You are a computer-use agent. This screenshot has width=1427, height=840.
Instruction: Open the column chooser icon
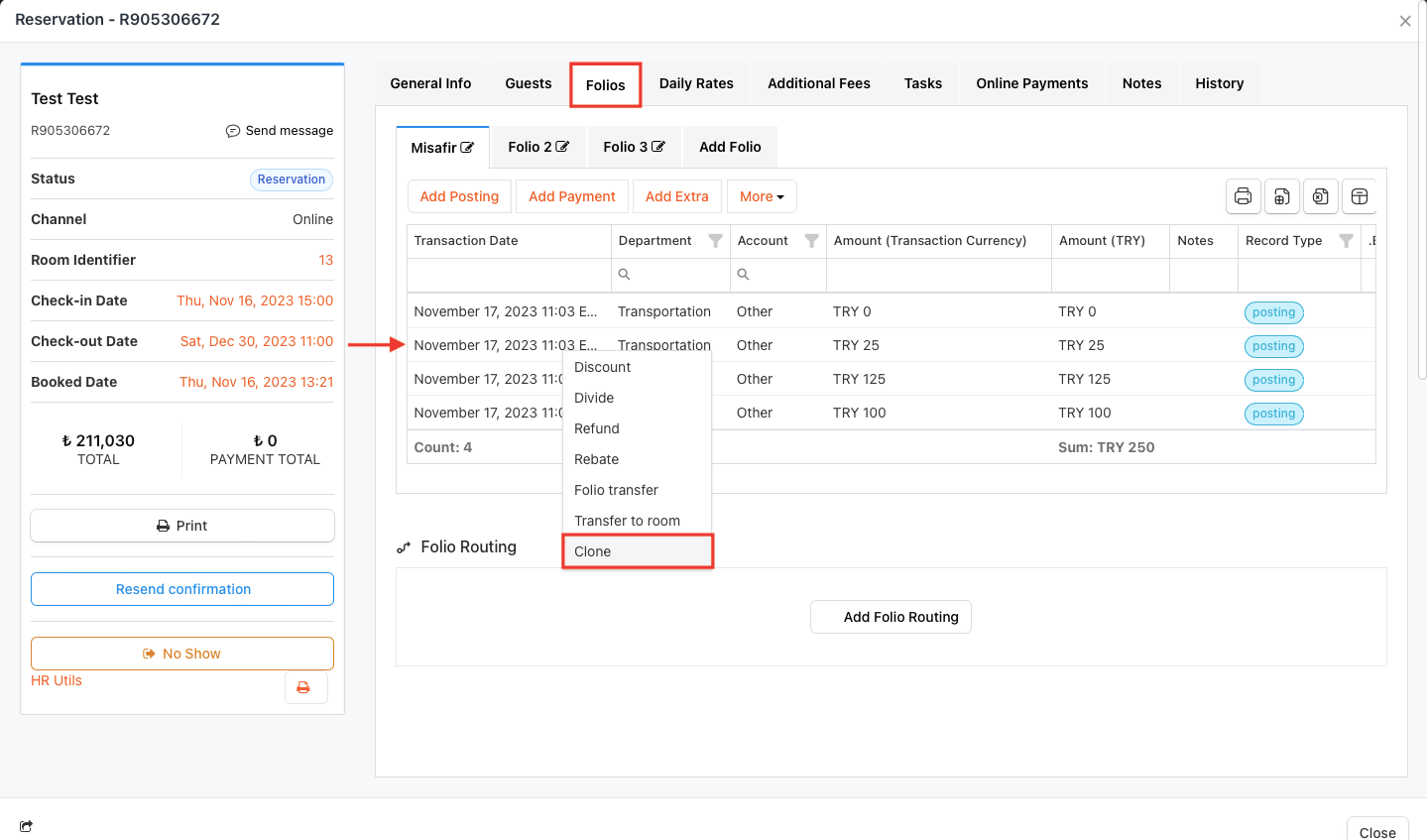click(1360, 196)
